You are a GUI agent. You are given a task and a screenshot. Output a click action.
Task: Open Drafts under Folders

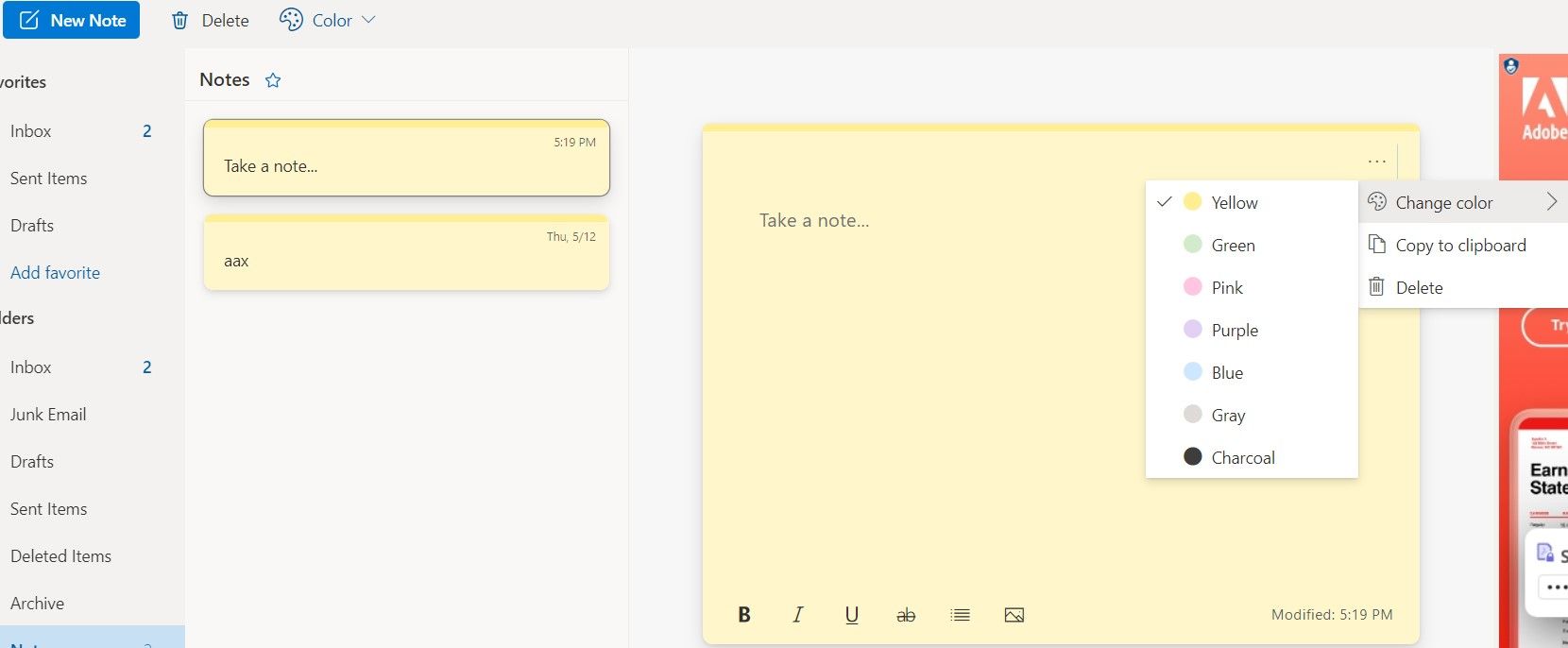[x=80, y=462]
